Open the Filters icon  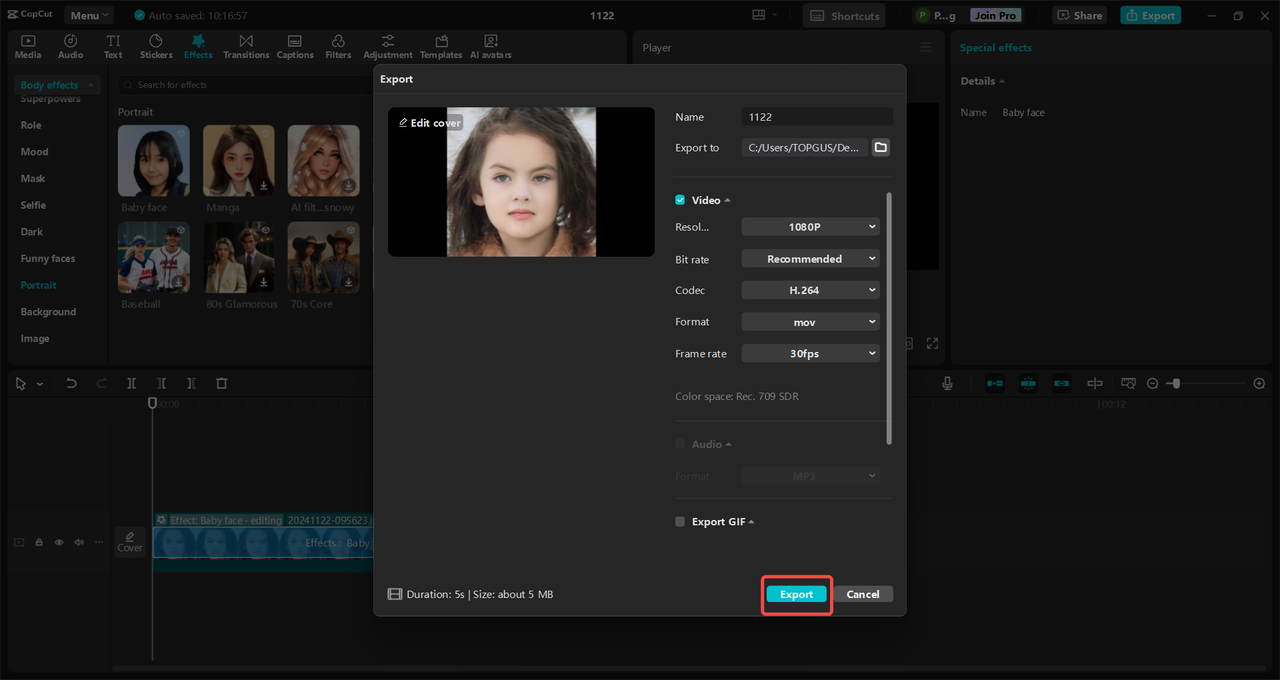[338, 46]
